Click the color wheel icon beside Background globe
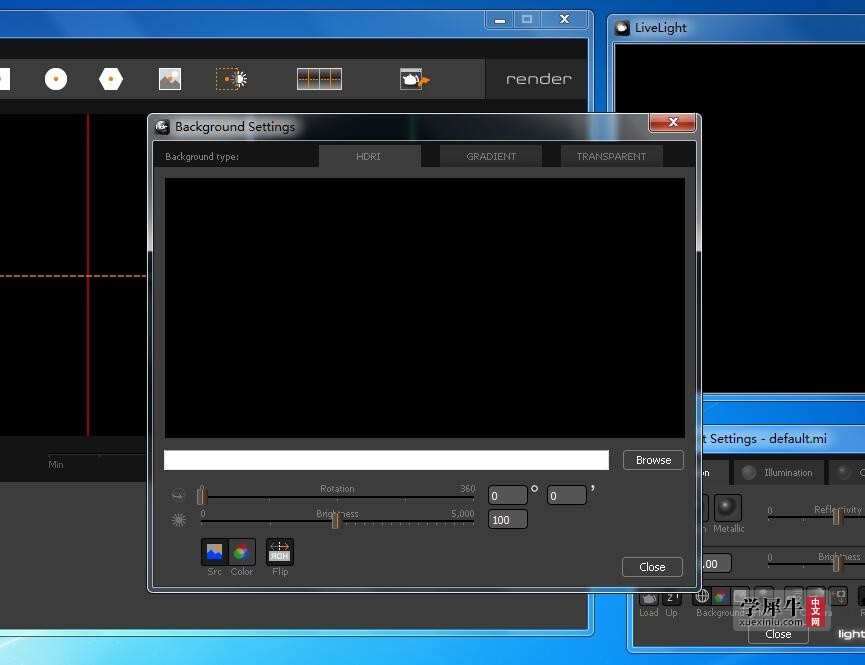The height and width of the screenshot is (665, 865). [x=720, y=596]
